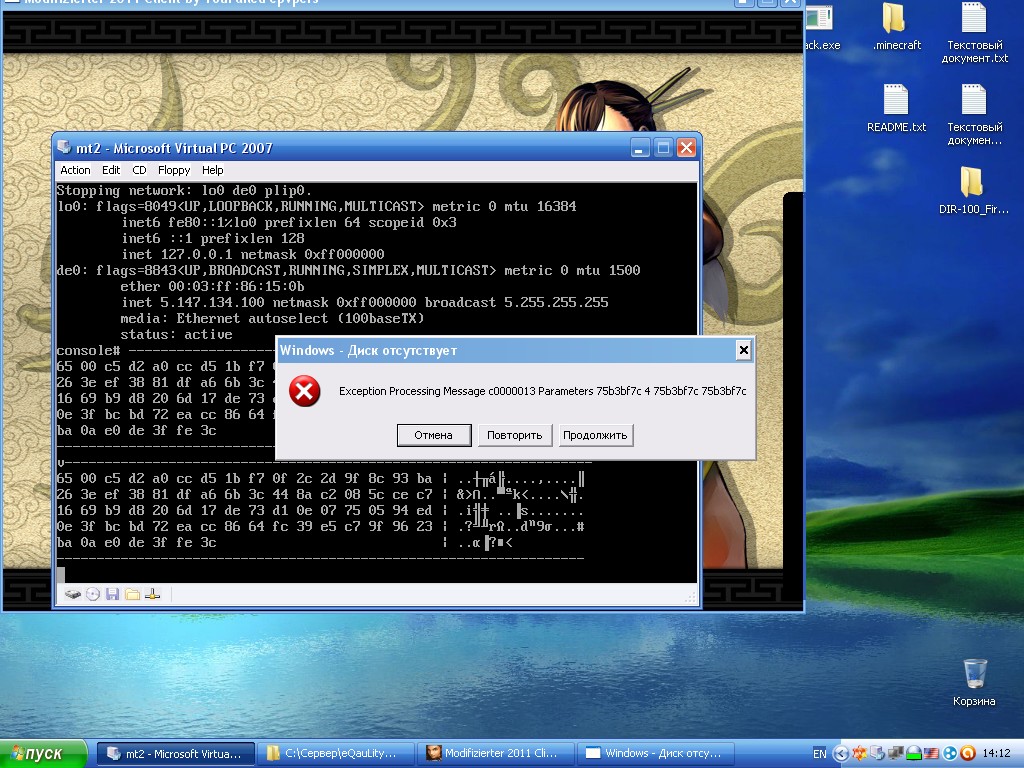This screenshot has height=768, width=1024.
Task: Expand hidden system tray icons
Action: click(841, 753)
